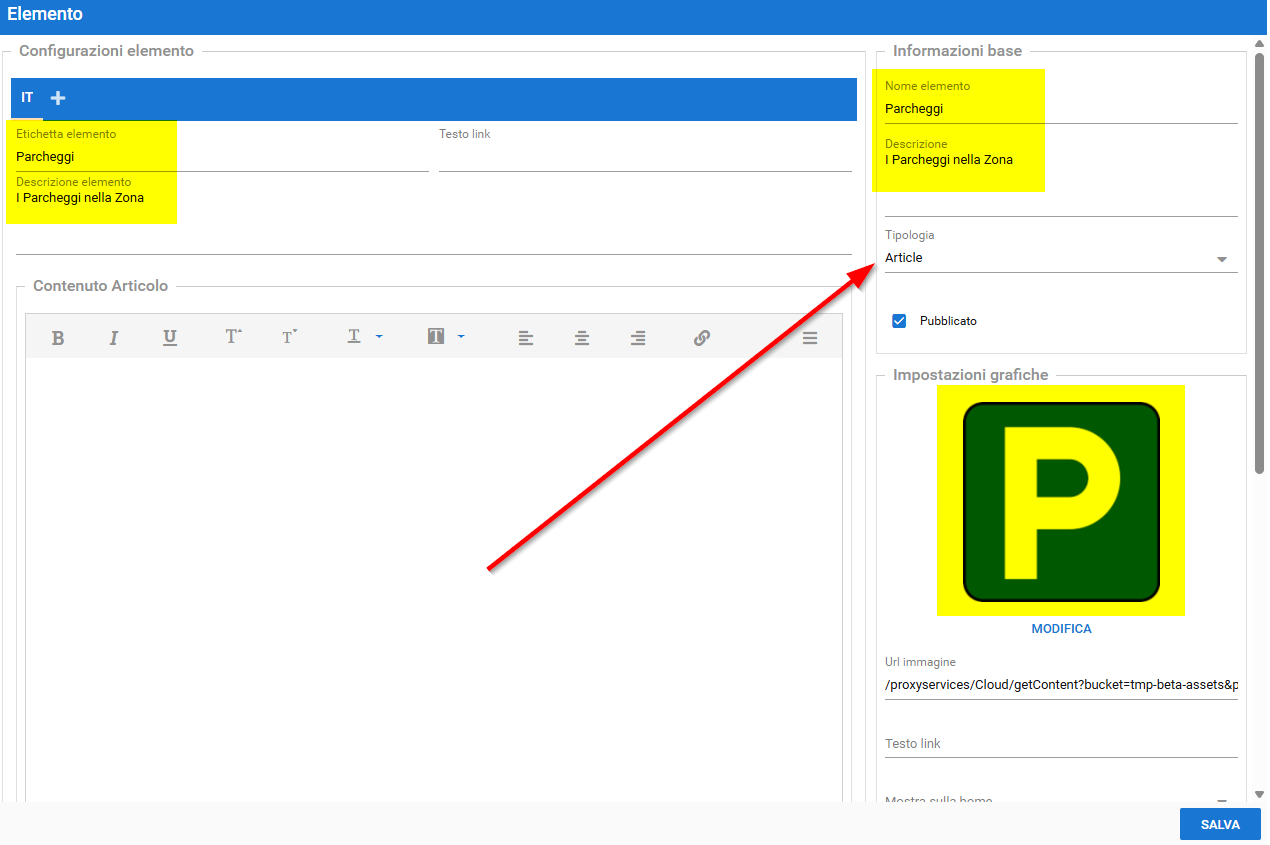Screen dimensions: 1270x845
Task: Click the parking sign image thumbnail
Action: pyautogui.click(x=1061, y=500)
